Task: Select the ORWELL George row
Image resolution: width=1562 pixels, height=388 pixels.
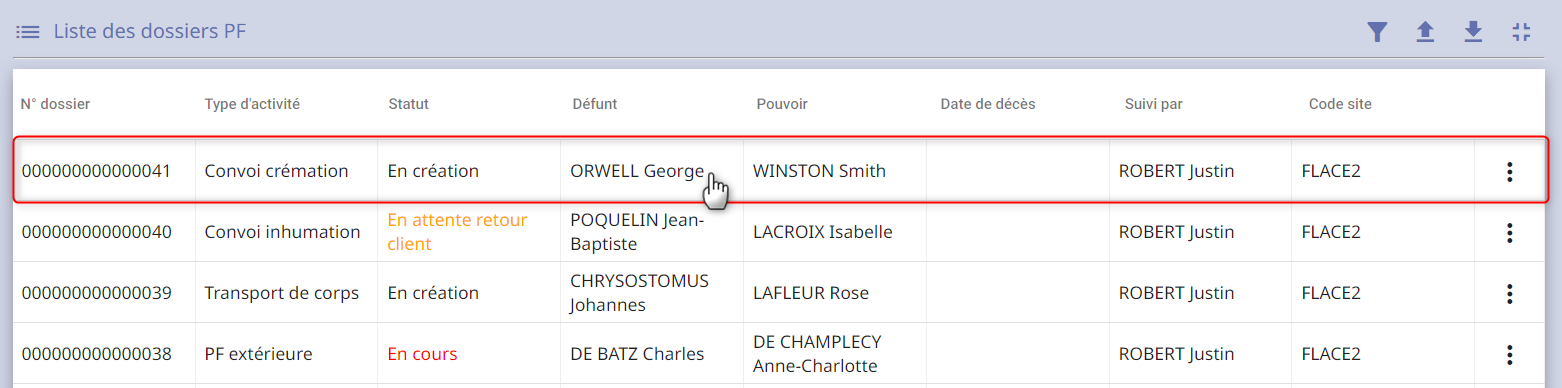Action: pos(780,171)
